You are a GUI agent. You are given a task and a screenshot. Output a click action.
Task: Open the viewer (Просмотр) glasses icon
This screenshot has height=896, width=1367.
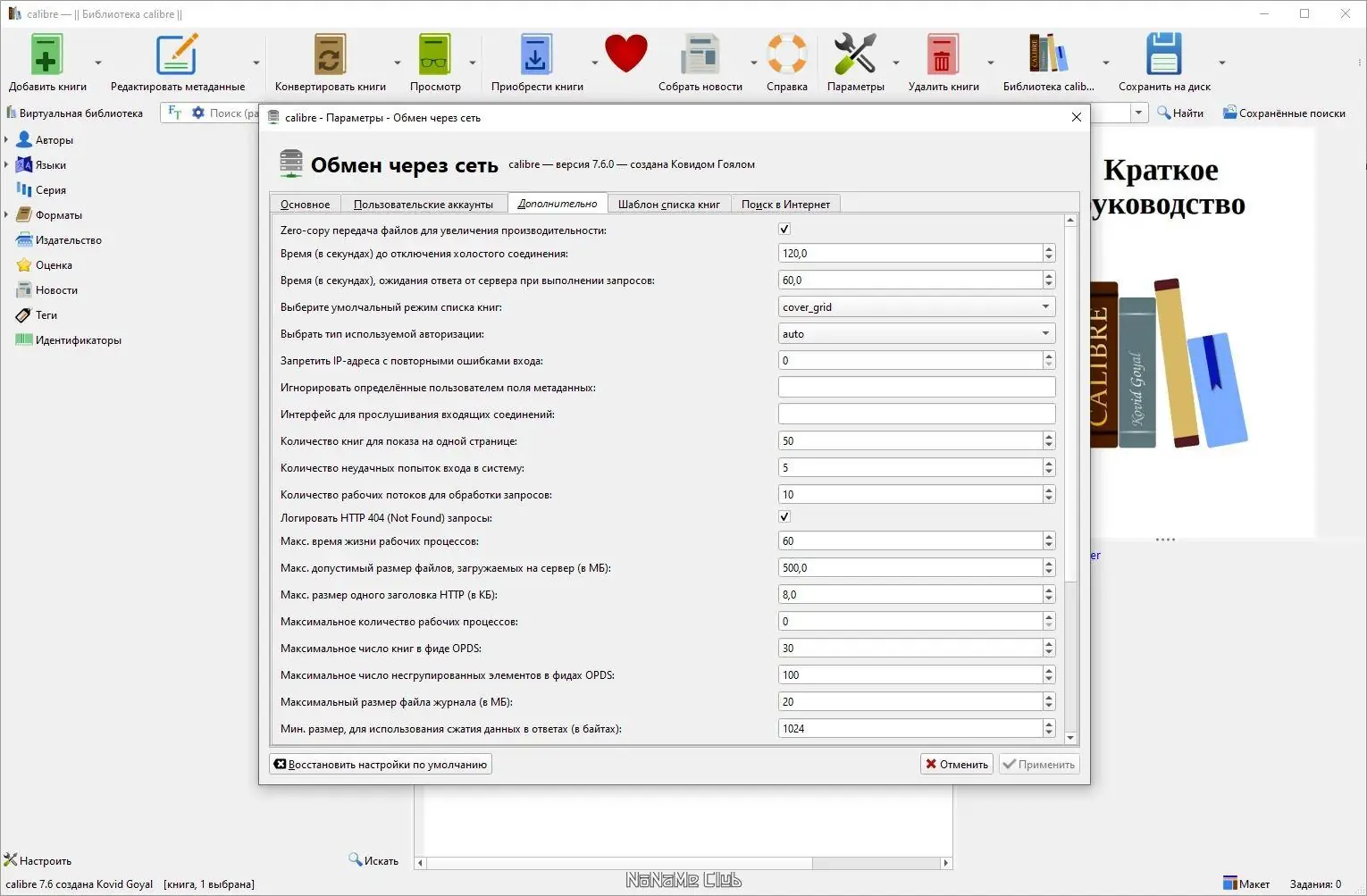(435, 54)
